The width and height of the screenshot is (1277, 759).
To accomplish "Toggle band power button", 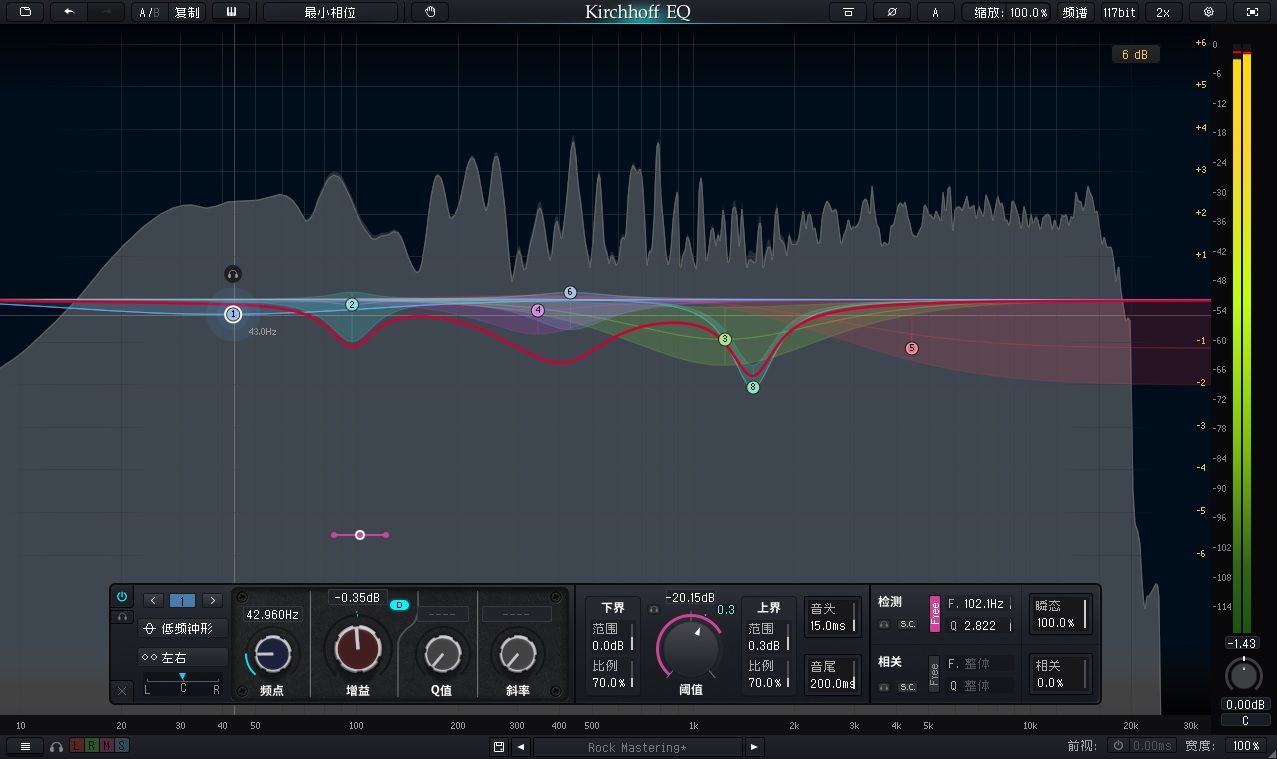I will pyautogui.click(x=122, y=596).
